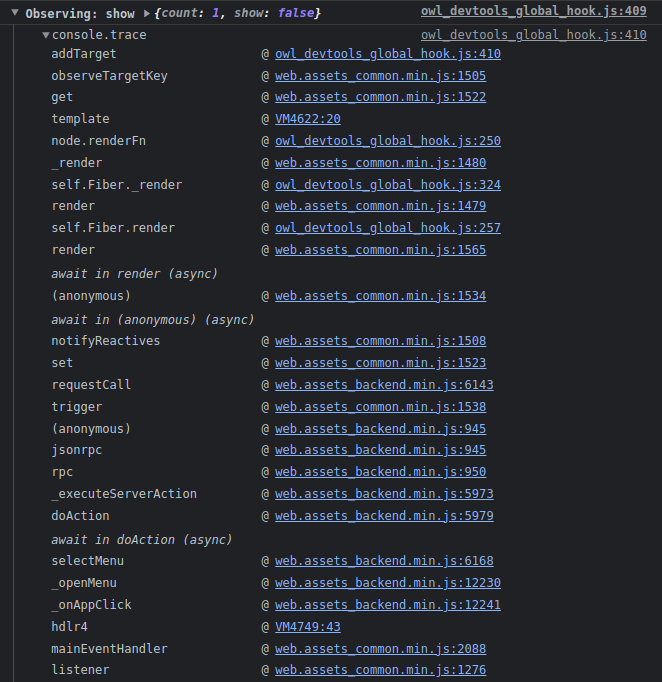Open the VM4749:43 link for hdlr4
Viewport: 662px width, 682px height.
tap(307, 627)
